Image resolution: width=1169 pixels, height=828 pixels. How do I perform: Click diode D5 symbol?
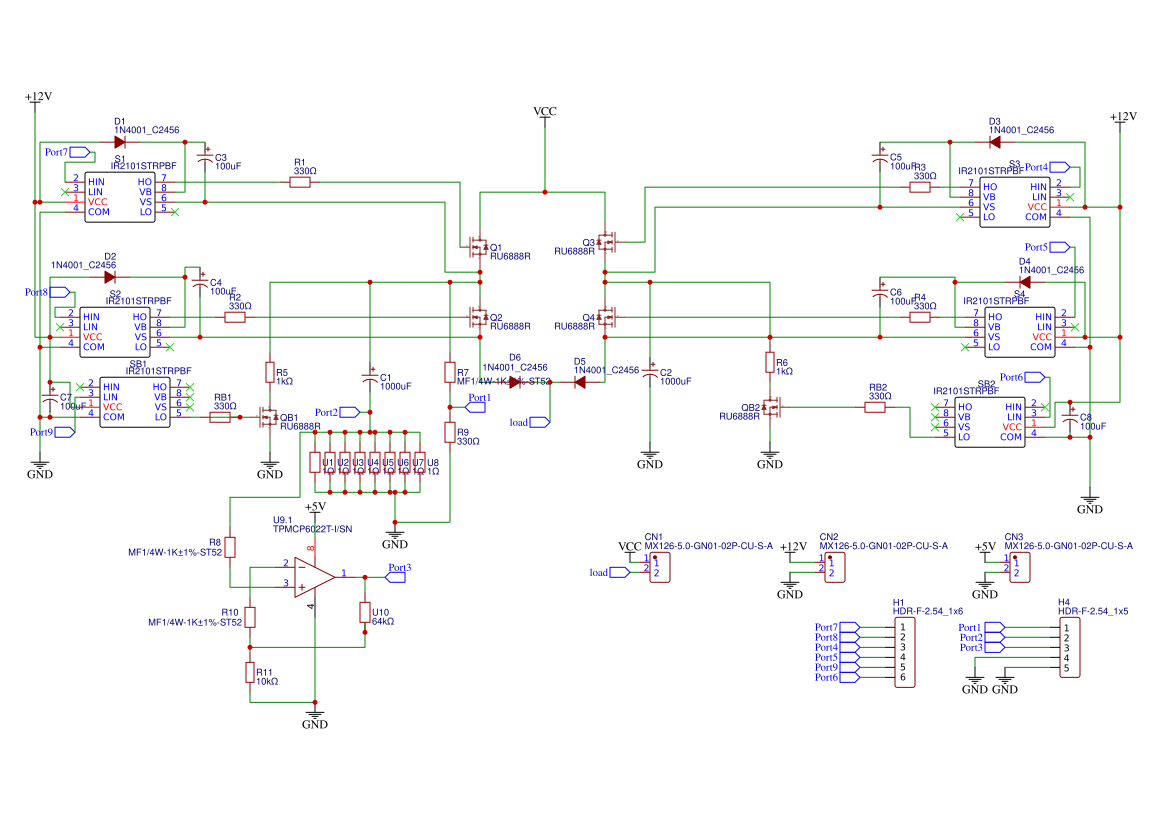tap(579, 382)
